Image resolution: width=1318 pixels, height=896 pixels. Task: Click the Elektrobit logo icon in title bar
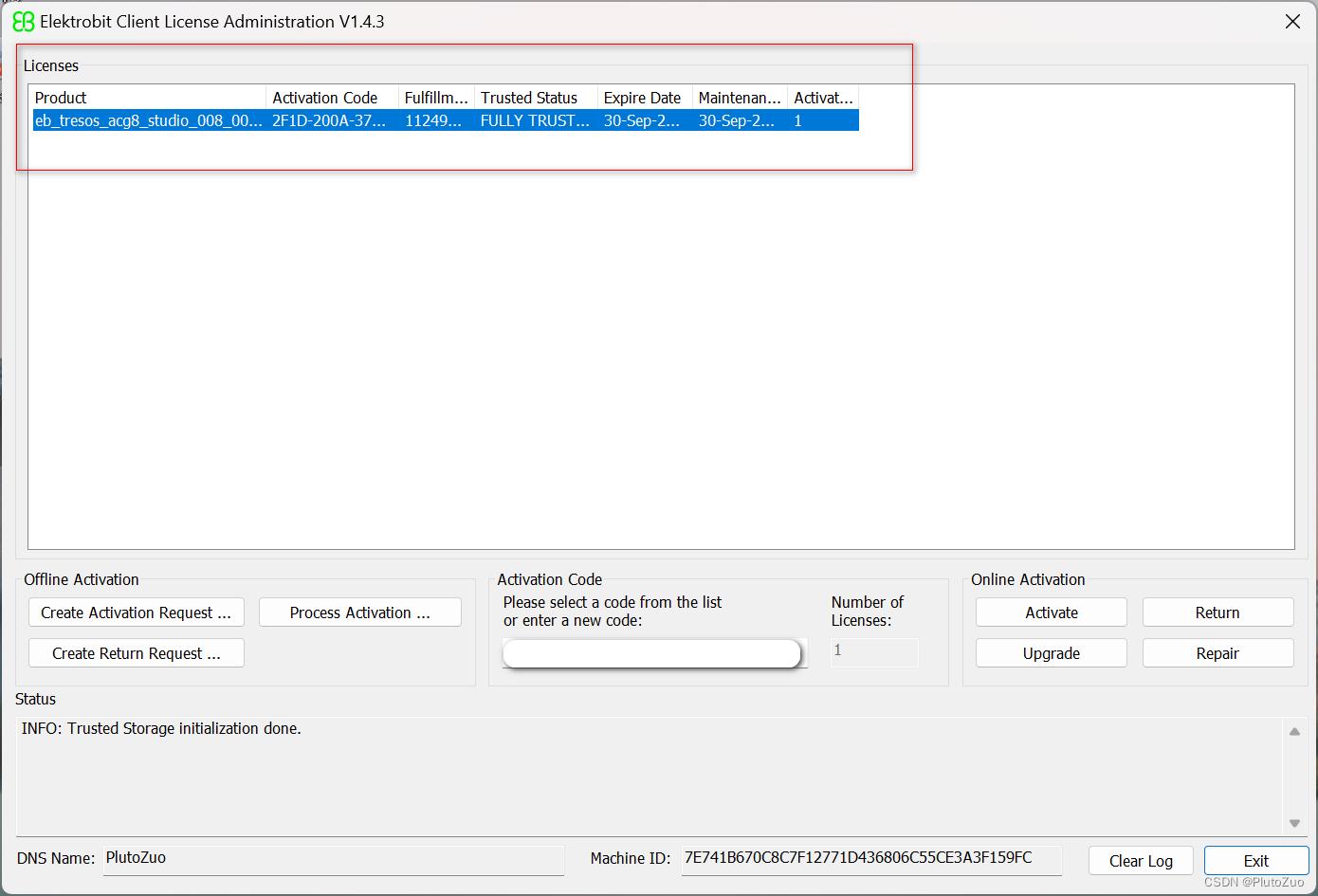coord(23,22)
